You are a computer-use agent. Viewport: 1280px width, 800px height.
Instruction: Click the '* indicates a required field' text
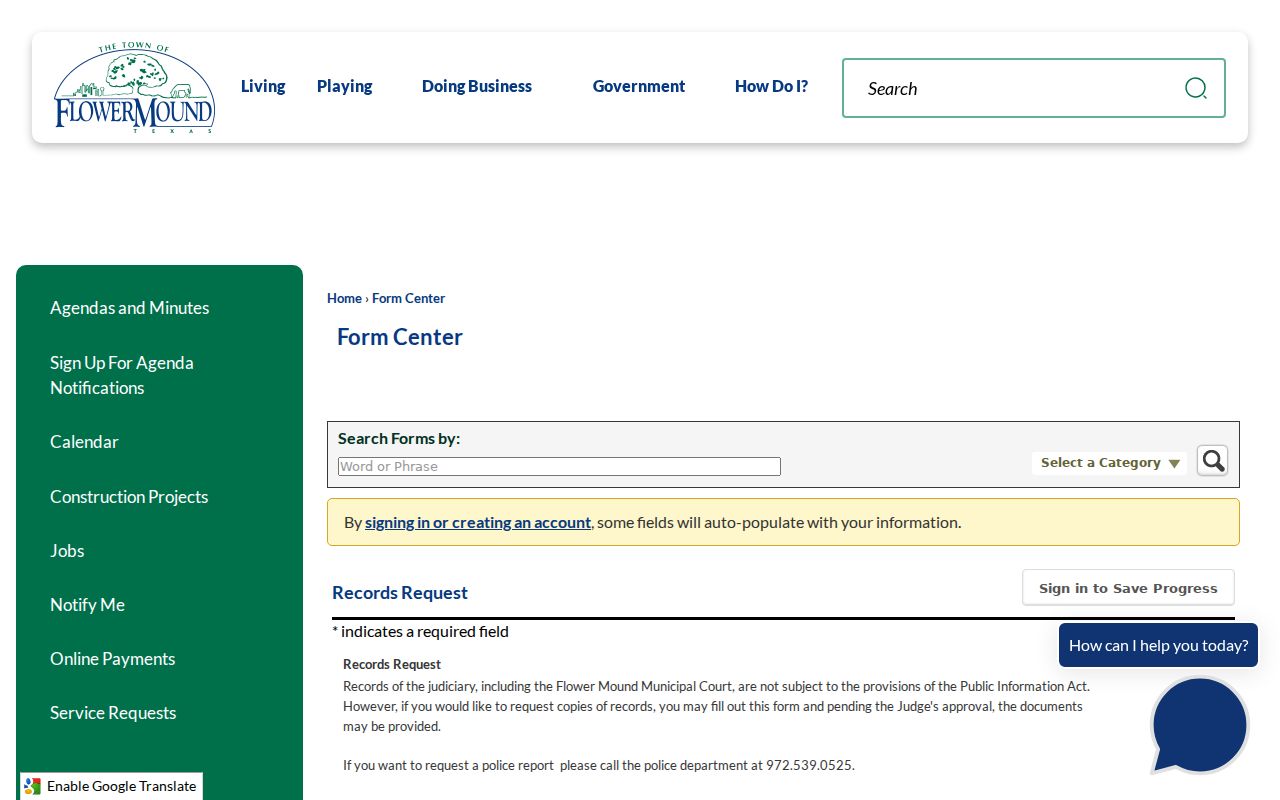click(420, 631)
